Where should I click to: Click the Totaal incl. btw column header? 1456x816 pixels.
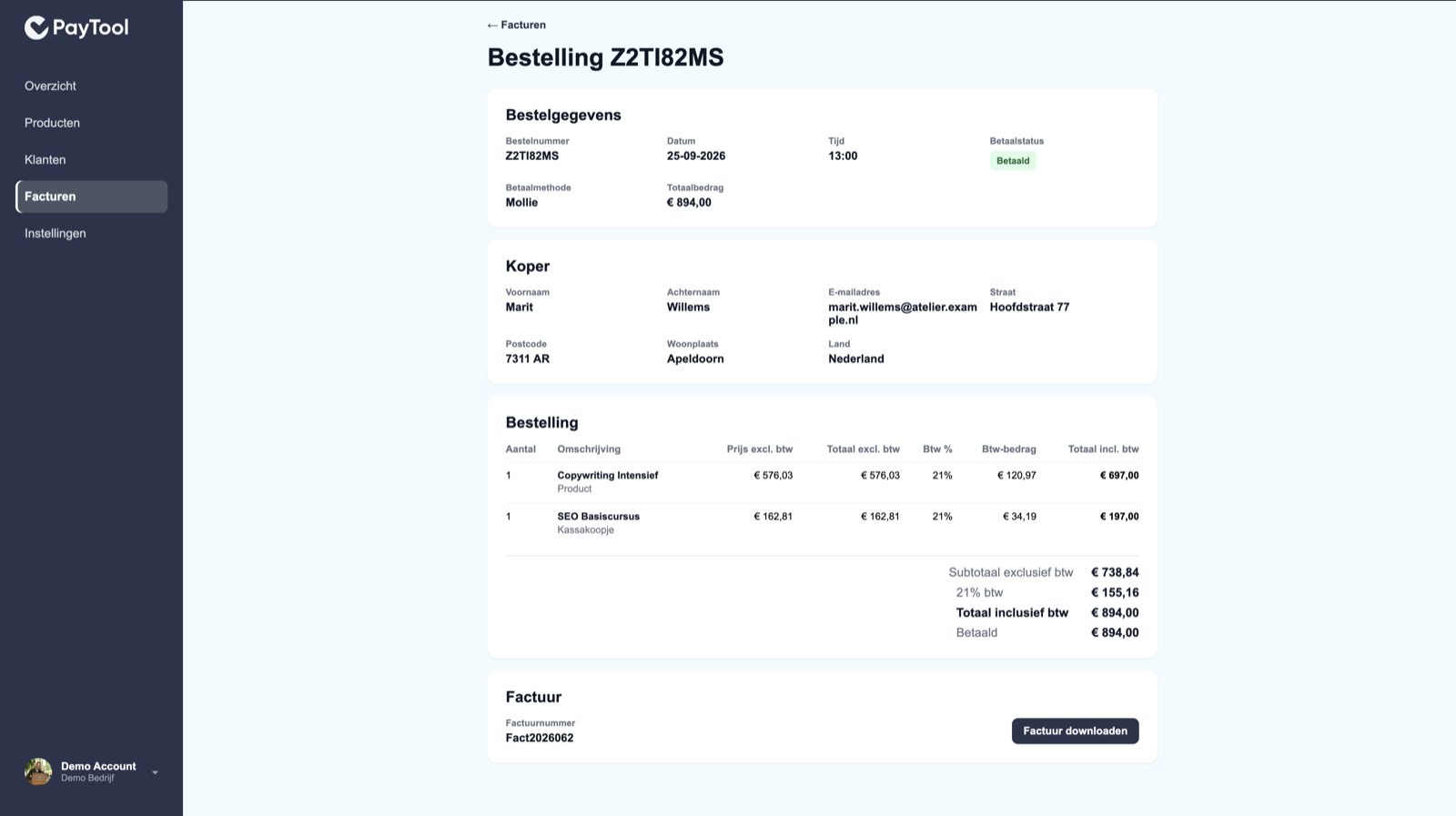[x=1103, y=449]
